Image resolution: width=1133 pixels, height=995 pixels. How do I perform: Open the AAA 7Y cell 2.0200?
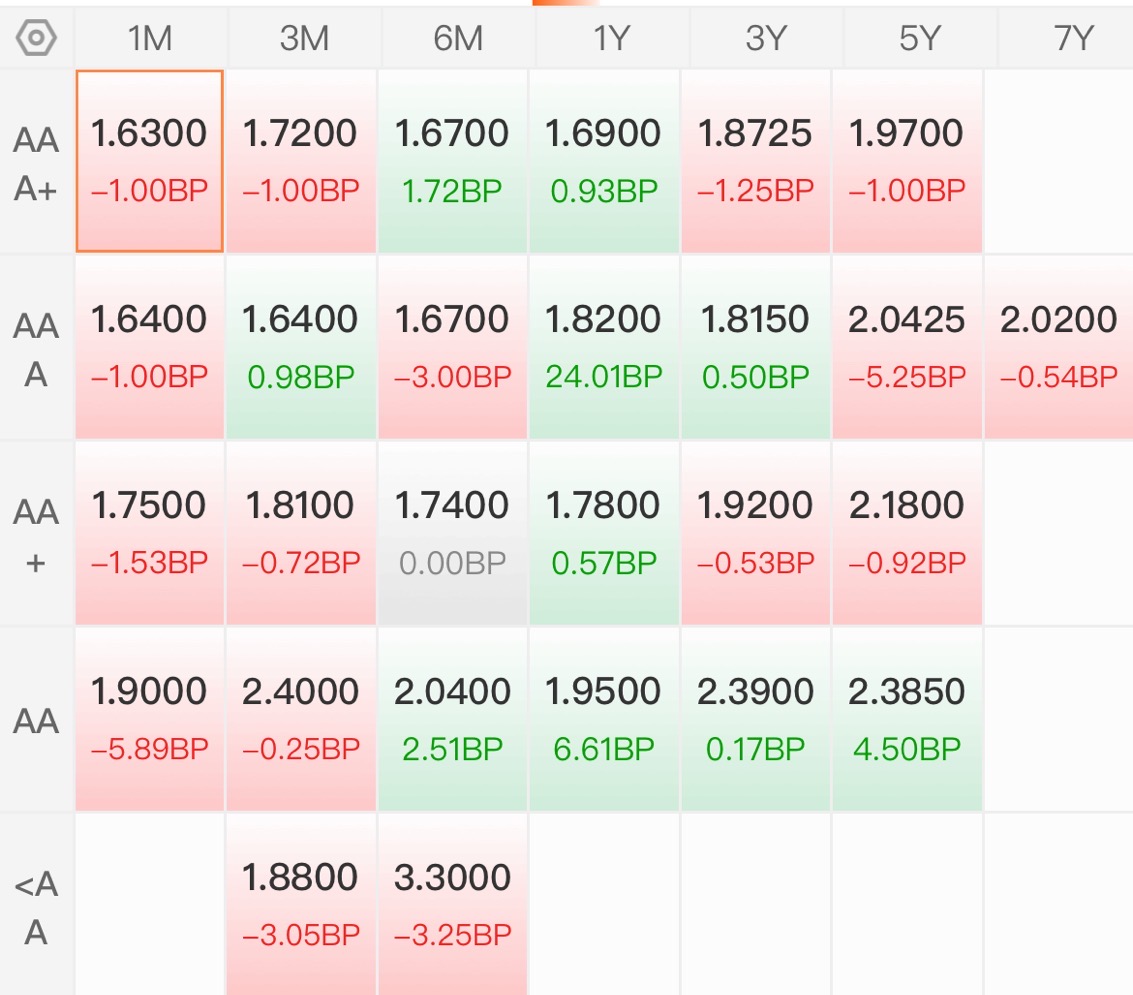coord(1059,348)
